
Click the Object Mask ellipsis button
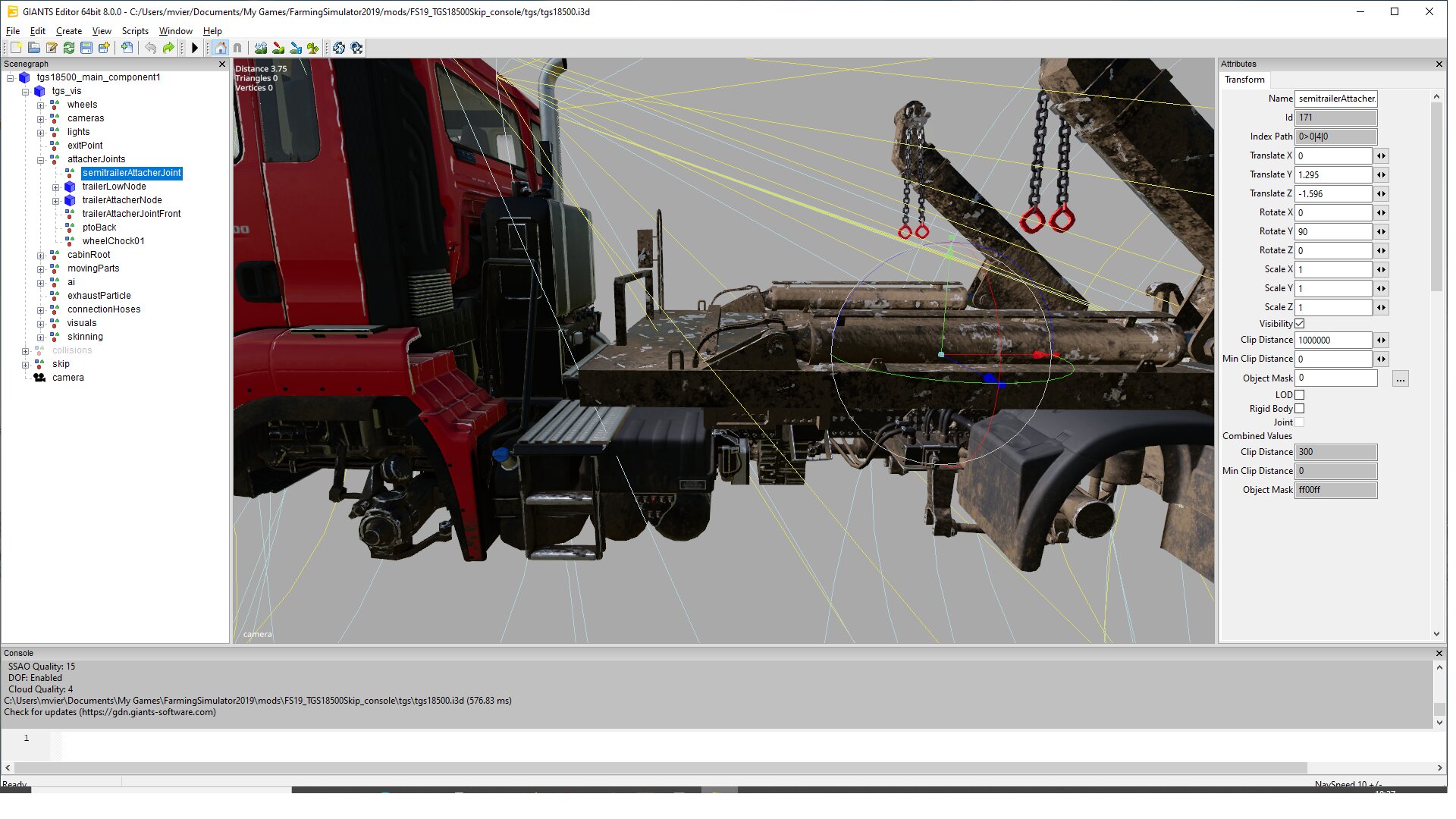[1400, 378]
